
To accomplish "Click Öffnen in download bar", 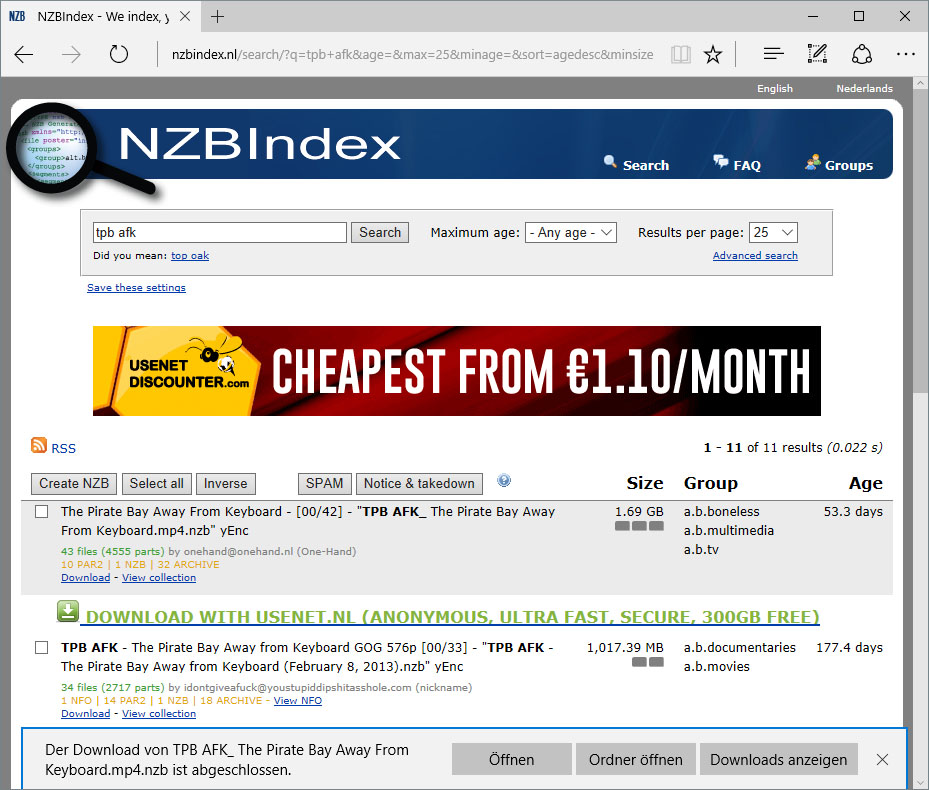I will (x=511, y=759).
